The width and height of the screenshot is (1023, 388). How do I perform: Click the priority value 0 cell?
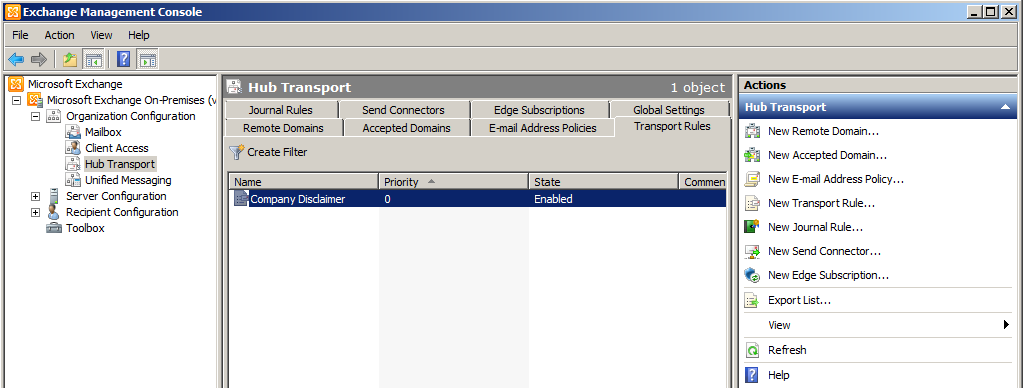(388, 199)
